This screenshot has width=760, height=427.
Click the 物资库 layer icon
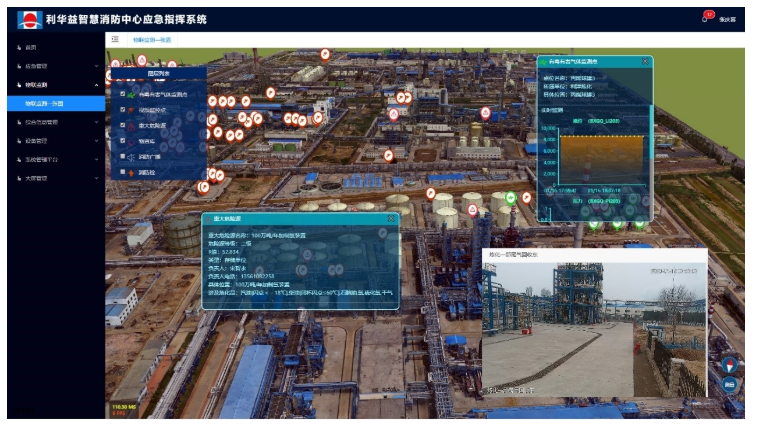tap(131, 142)
